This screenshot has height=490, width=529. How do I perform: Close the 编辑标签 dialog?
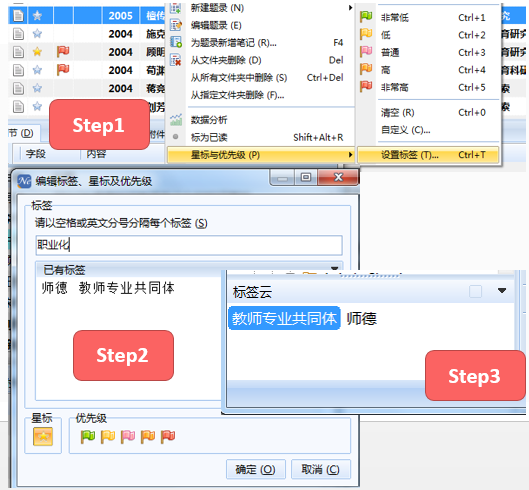pos(338,177)
